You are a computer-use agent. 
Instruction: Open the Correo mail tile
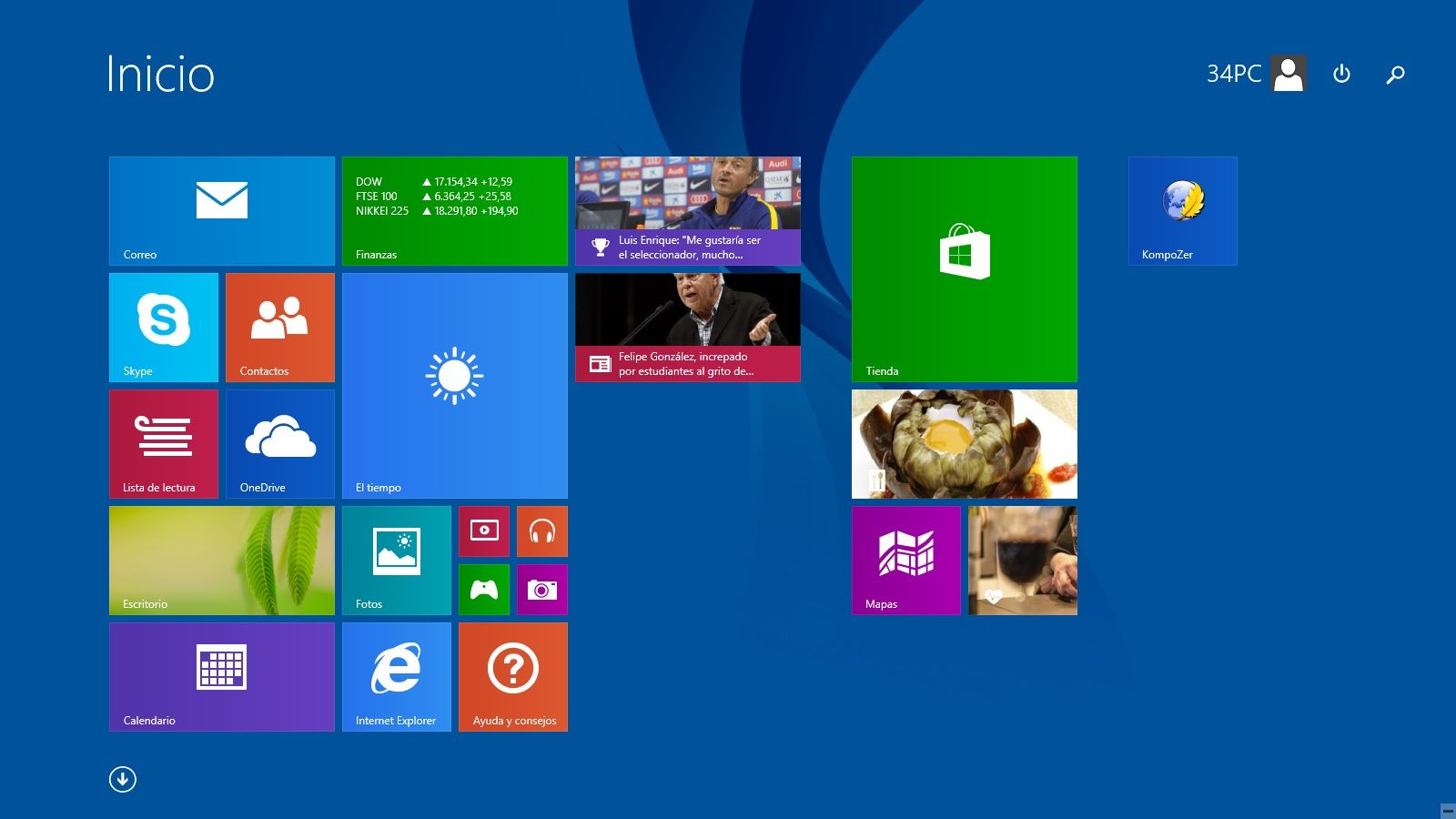[x=221, y=210]
